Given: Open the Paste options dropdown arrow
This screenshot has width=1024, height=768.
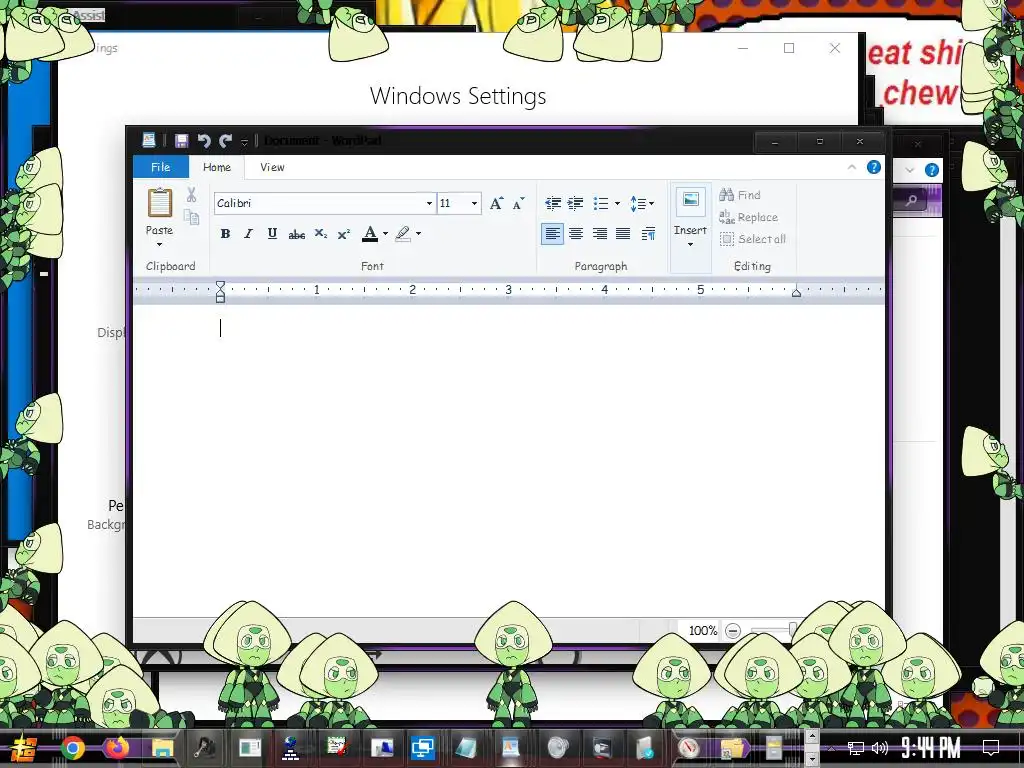Looking at the screenshot, I should (x=159, y=244).
